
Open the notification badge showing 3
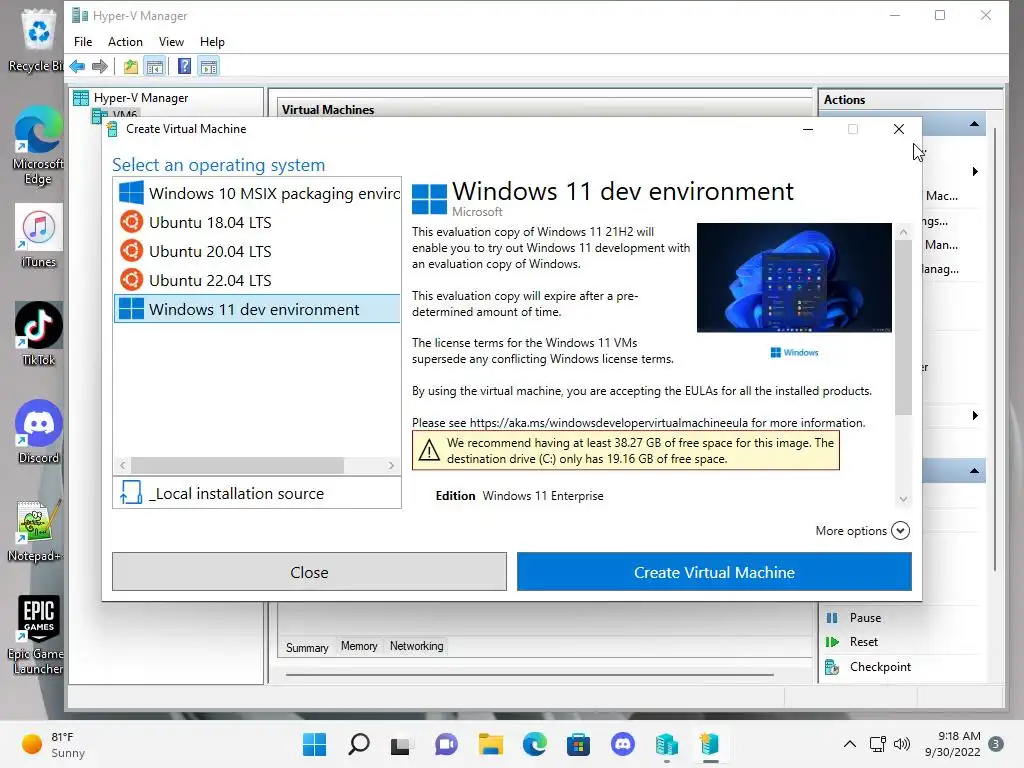coord(996,744)
